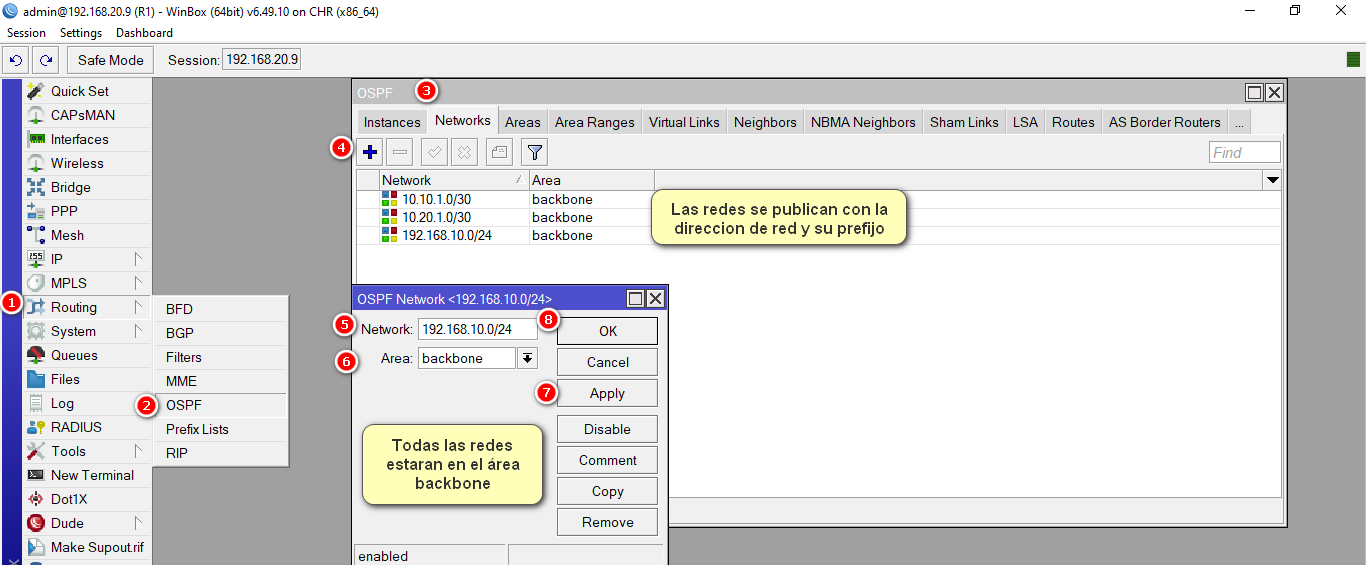Open New Terminal from the sidebar

[x=92, y=475]
